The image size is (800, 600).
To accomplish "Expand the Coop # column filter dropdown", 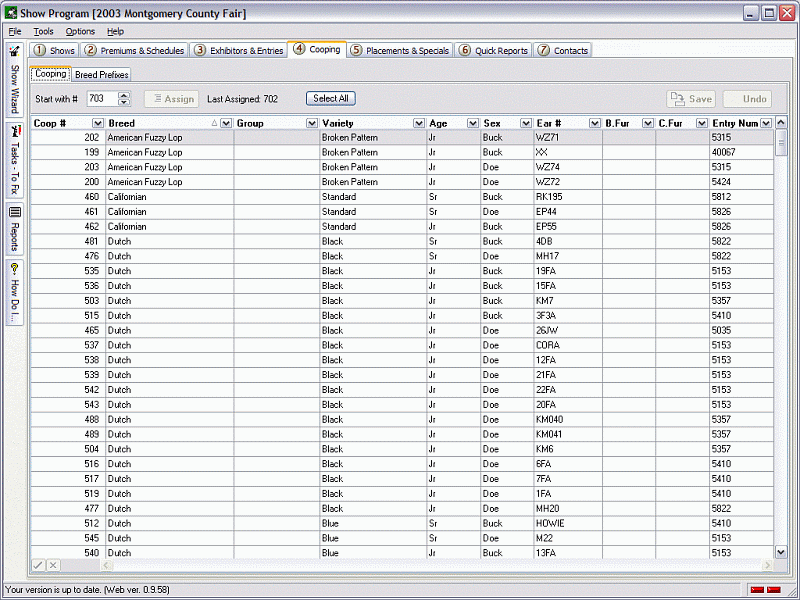I will coord(98,123).
